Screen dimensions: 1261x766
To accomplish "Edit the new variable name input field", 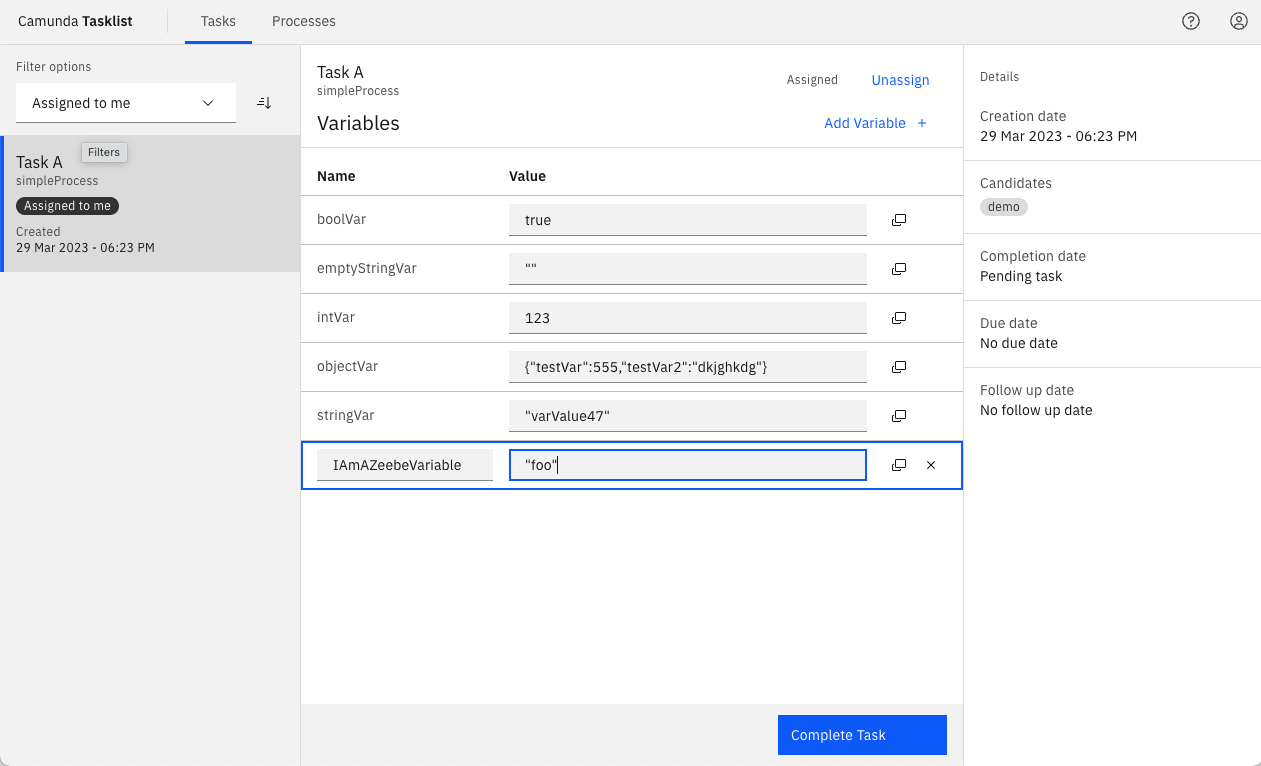I will coord(404,464).
